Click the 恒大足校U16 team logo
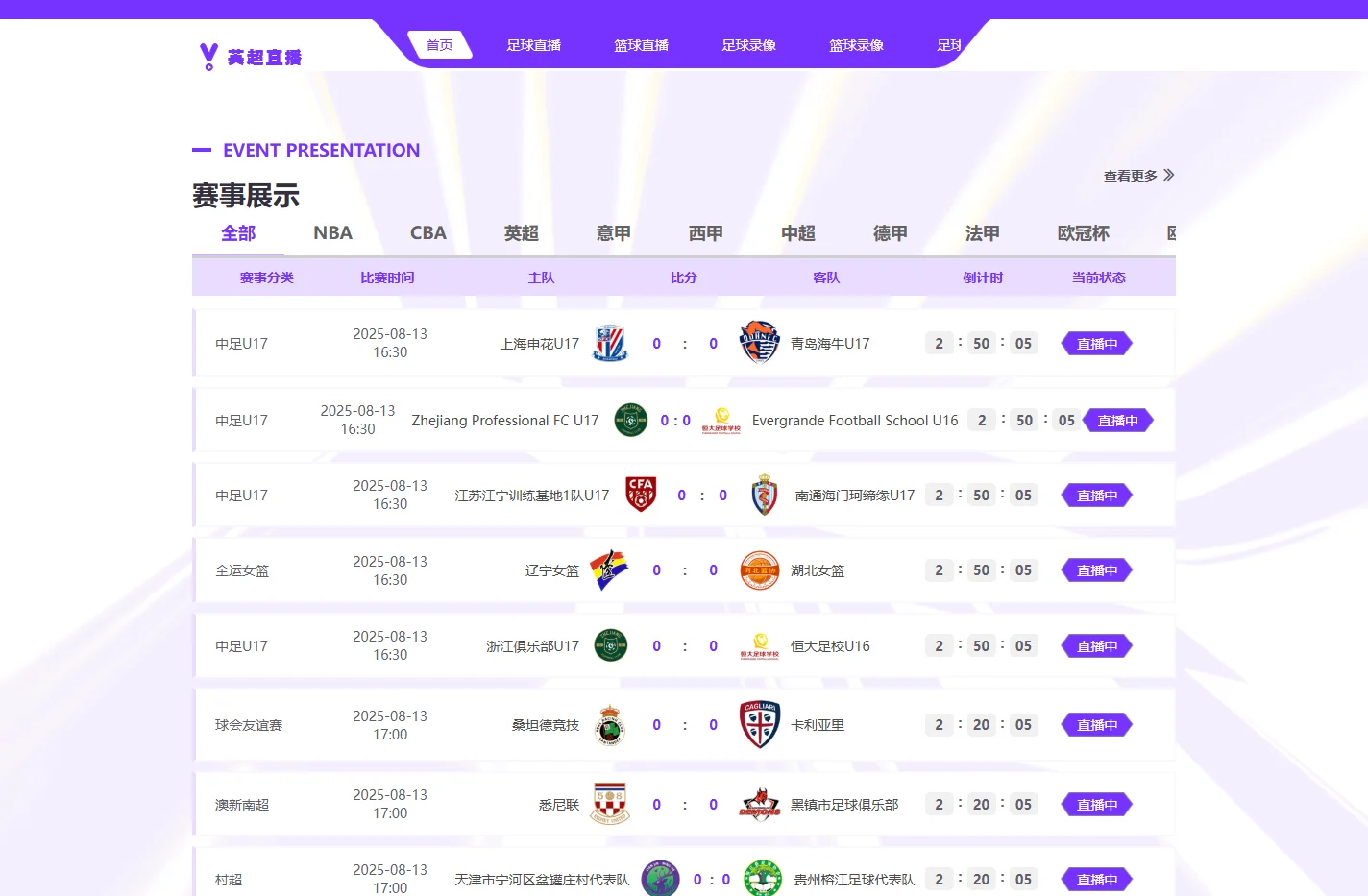Screen dimensions: 1368x896 click(760, 646)
